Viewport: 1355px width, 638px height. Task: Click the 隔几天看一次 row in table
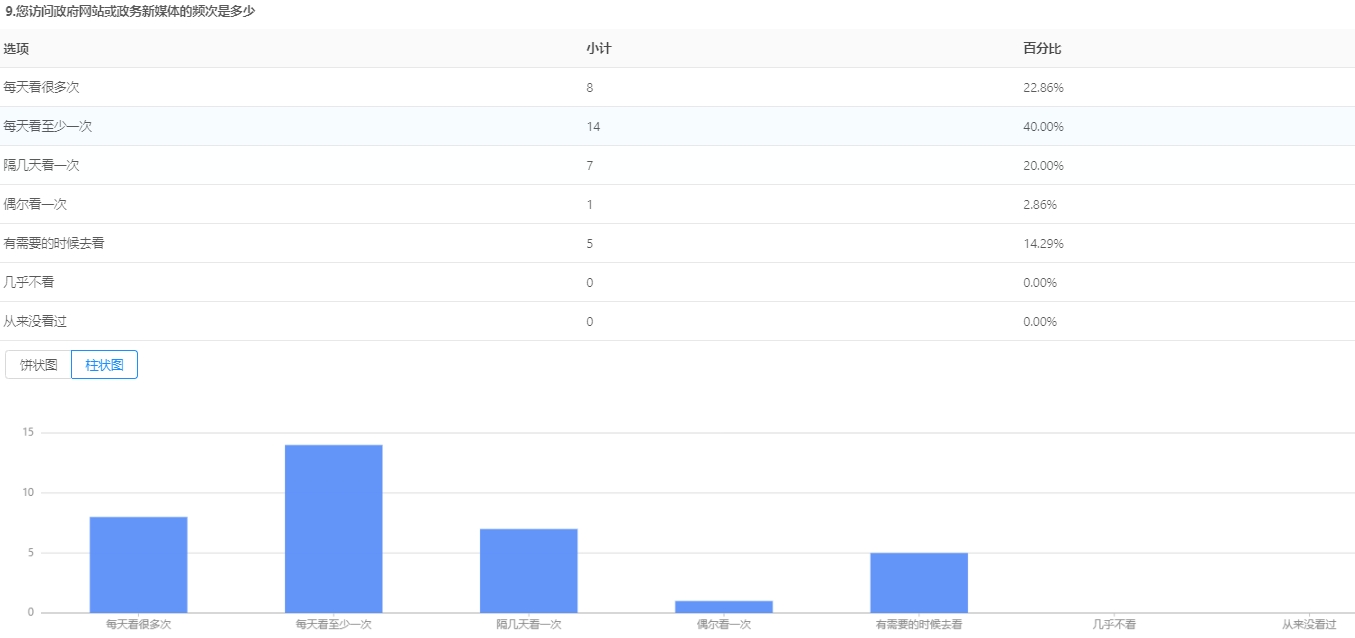[42, 166]
